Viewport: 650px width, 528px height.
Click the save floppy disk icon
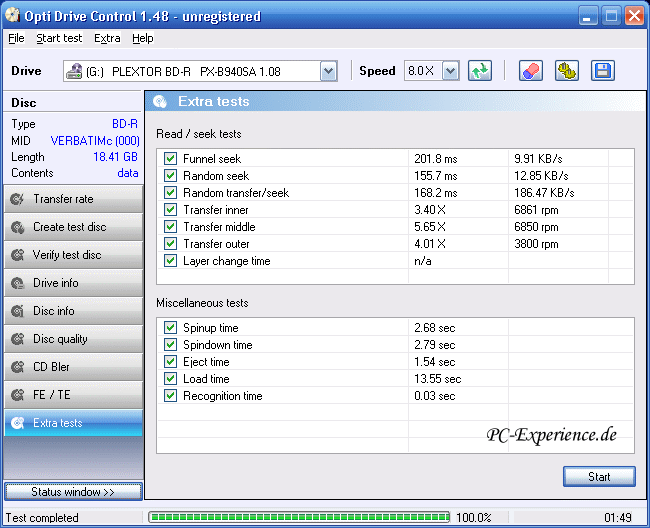point(602,71)
